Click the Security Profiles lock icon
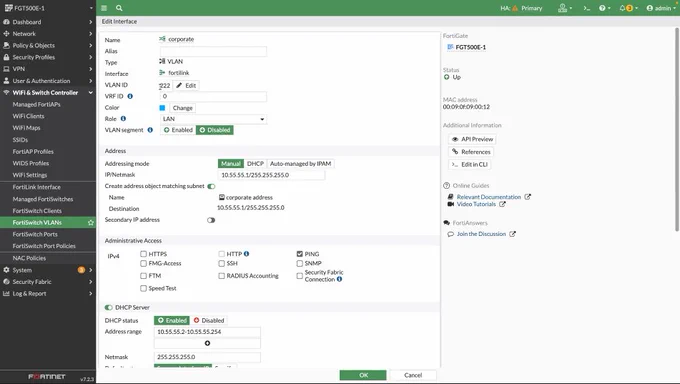Screen dimensions: 680x384 (6, 57)
